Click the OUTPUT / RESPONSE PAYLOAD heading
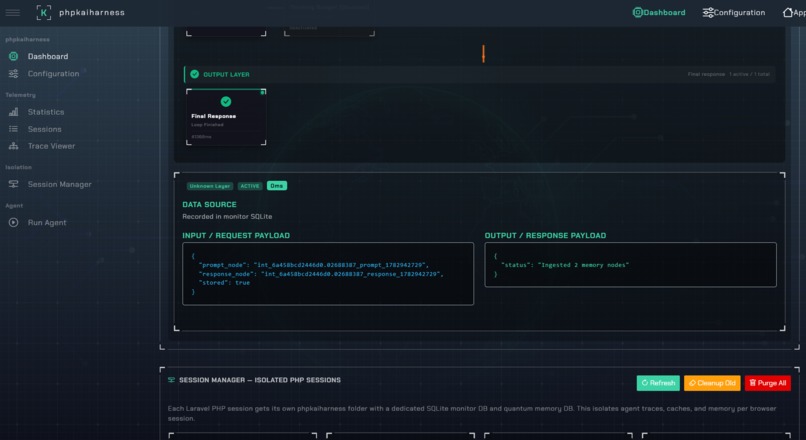Viewport: 806px width, 440px height. (545, 235)
